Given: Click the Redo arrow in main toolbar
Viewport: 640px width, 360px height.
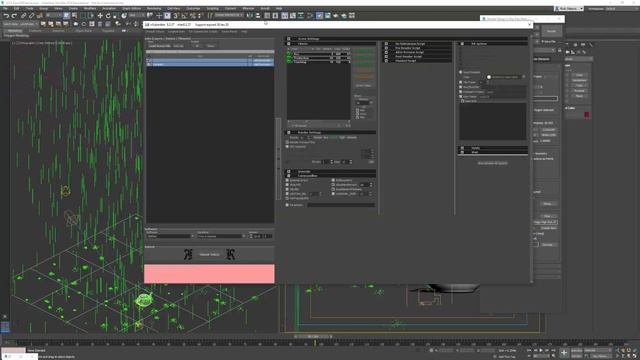Looking at the screenshot, I should pos(14,16).
